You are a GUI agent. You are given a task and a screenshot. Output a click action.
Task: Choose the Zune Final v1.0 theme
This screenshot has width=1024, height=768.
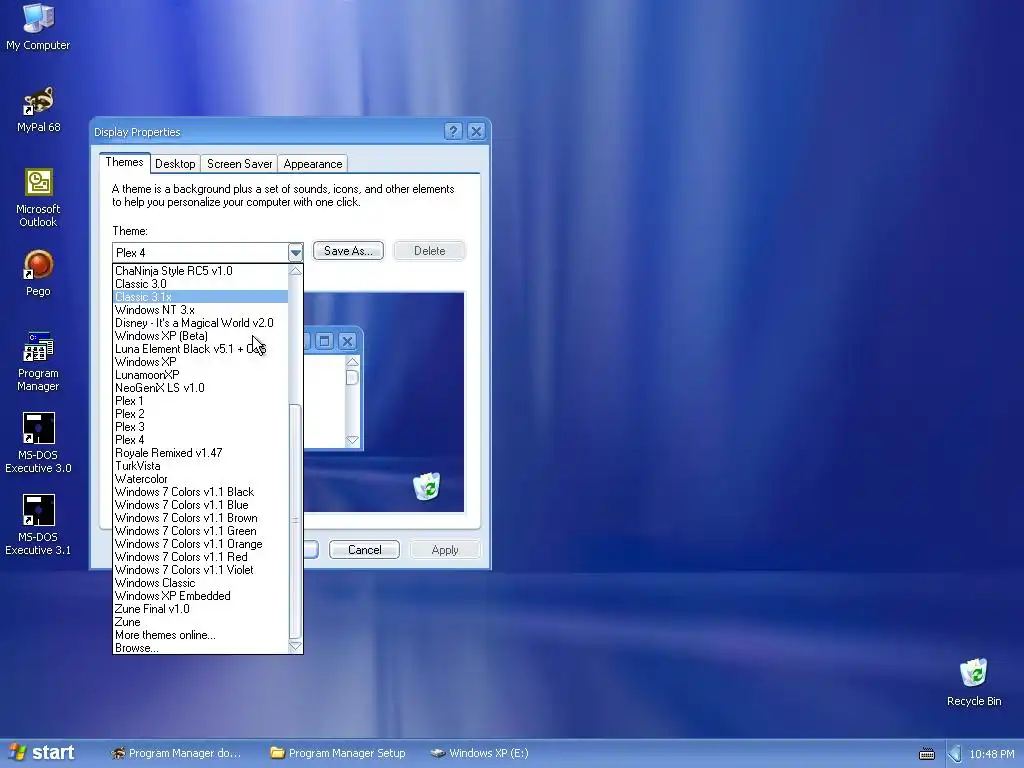tap(200, 609)
